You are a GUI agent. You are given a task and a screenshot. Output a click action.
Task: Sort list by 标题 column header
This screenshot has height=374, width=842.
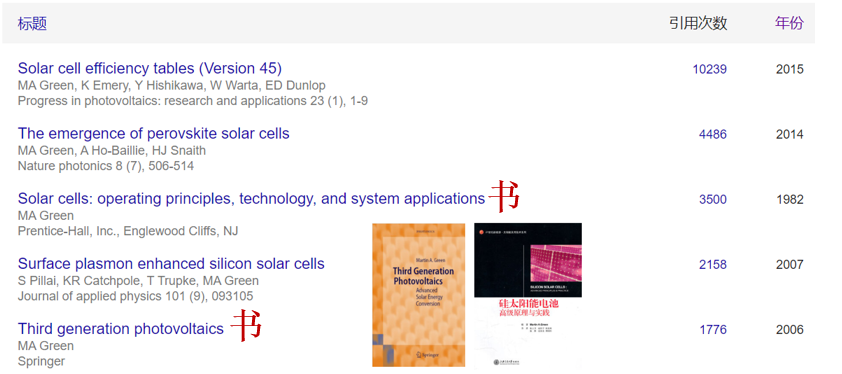tap(32, 24)
